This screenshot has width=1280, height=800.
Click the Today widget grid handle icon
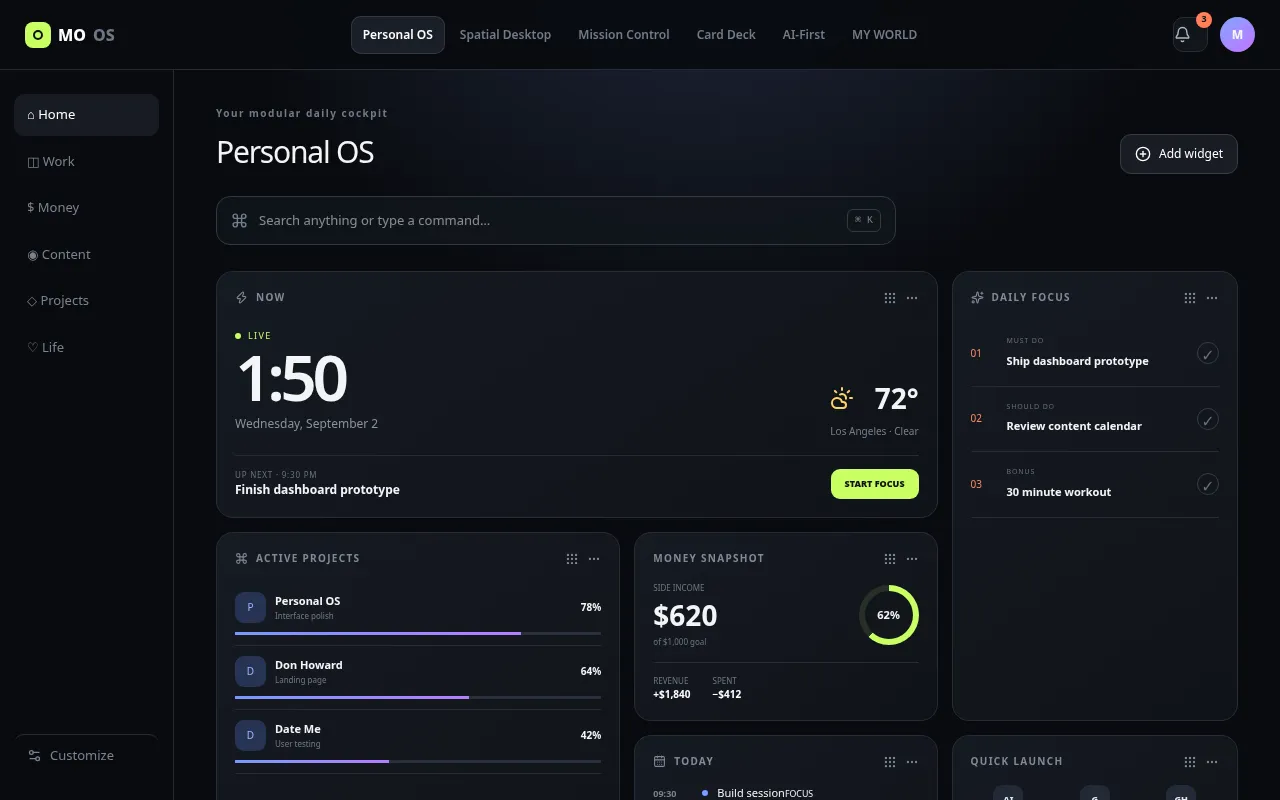coord(890,762)
